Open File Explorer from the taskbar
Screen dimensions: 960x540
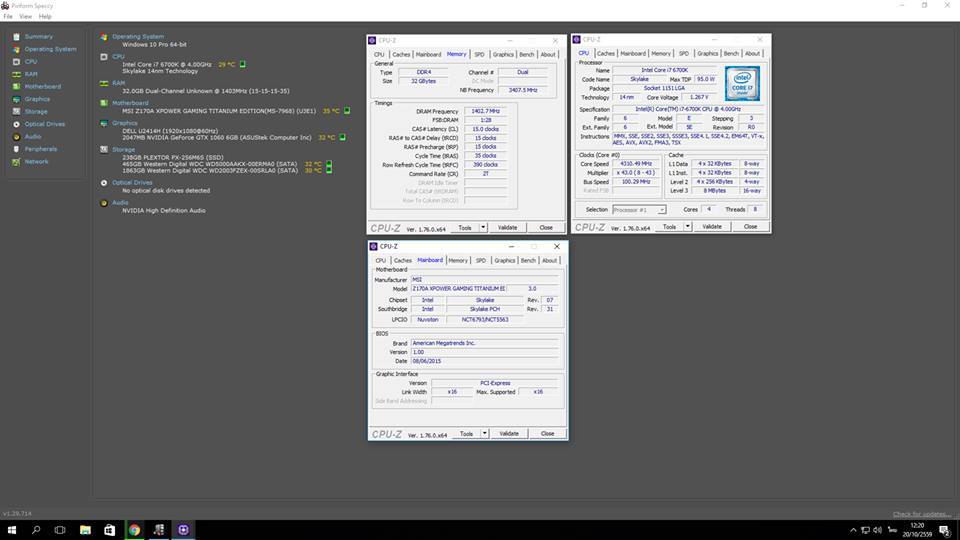tap(85, 530)
